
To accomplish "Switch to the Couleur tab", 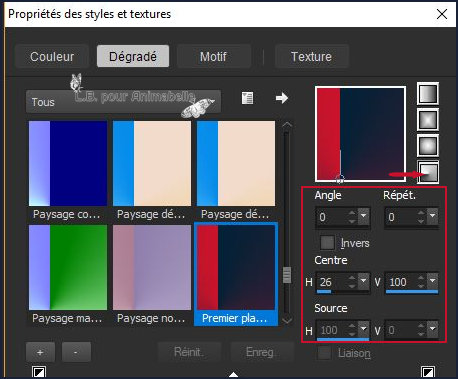I will pos(52,56).
